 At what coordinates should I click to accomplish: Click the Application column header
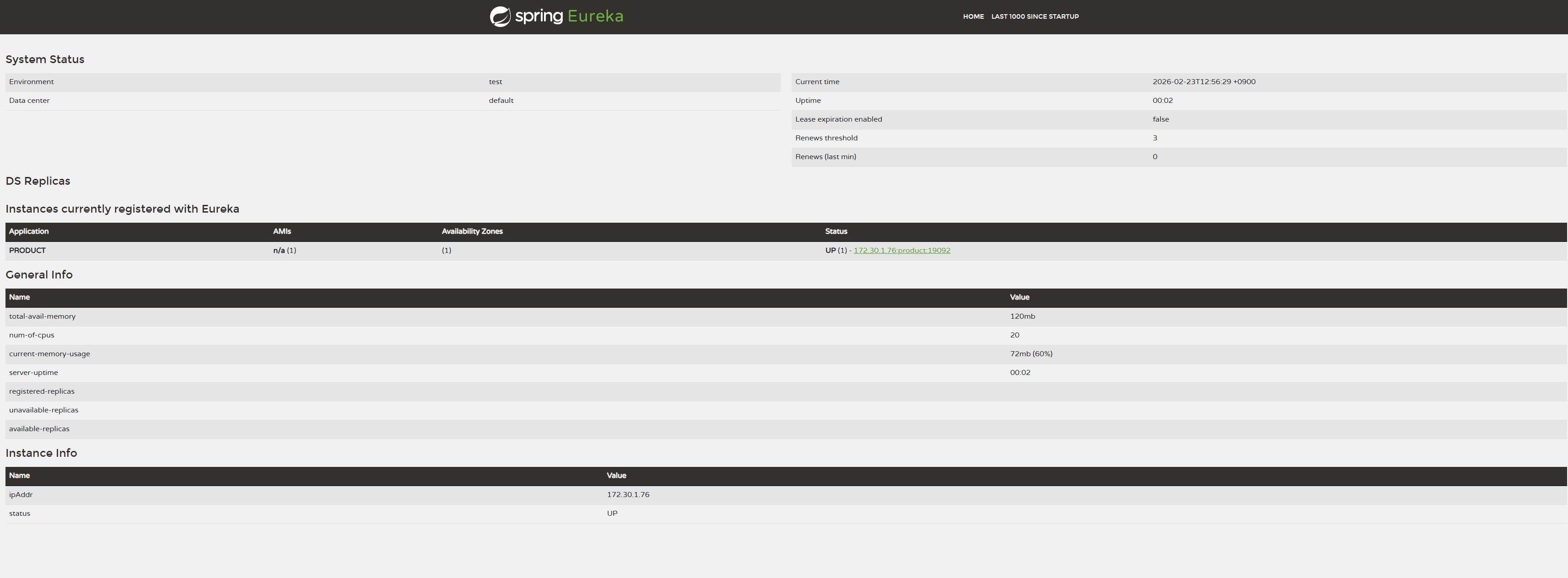[29, 231]
